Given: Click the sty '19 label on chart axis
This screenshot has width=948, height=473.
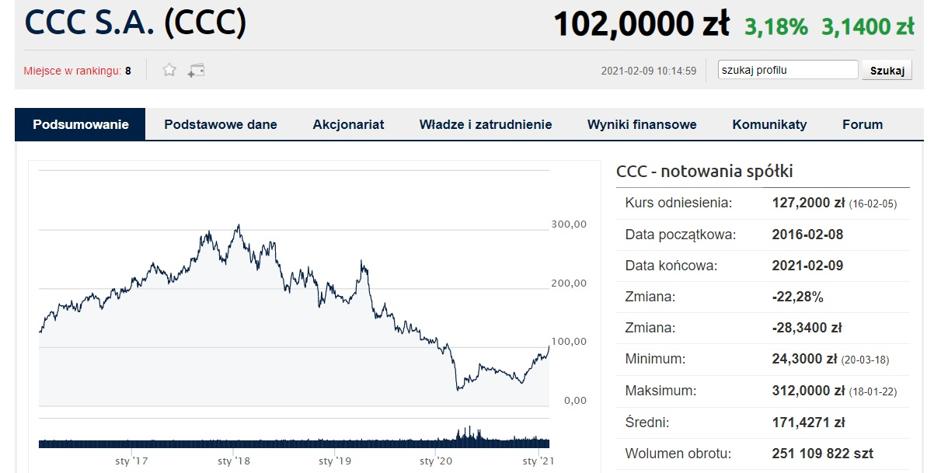Looking at the screenshot, I should tap(335, 461).
